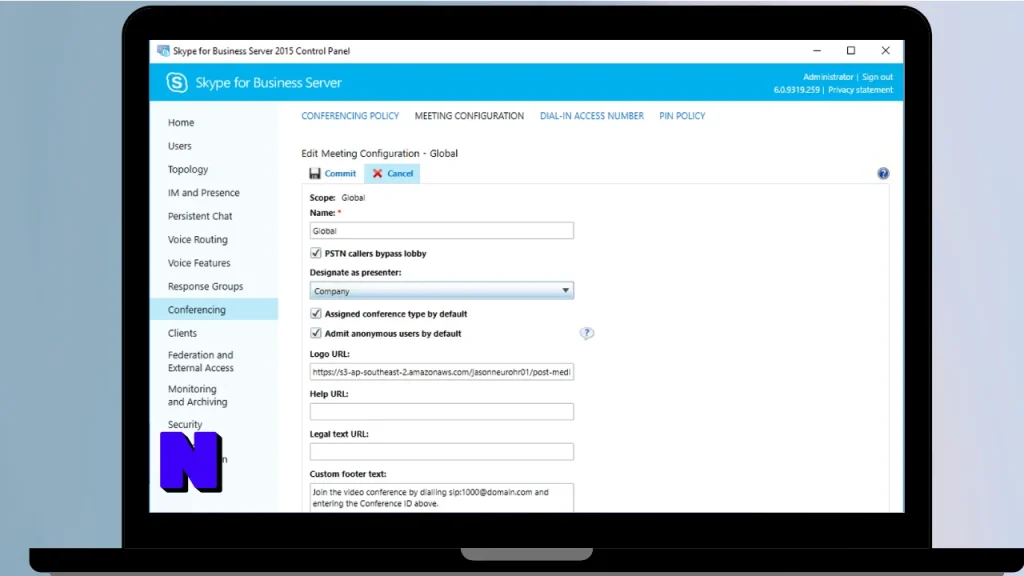
Task: Click the Sign out link
Action: pos(877,76)
